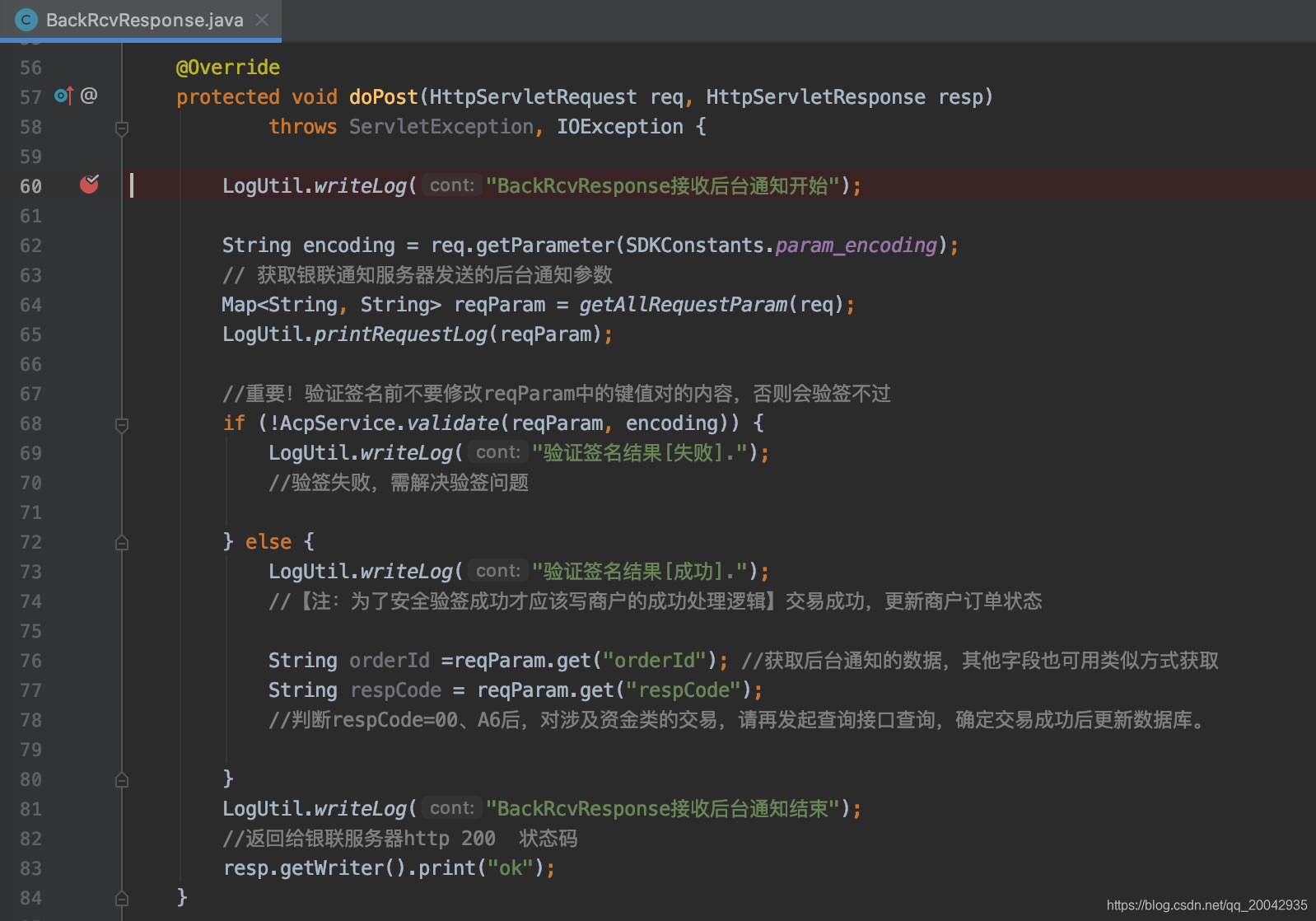Click the protected keyword on line 57
Screen dimensions: 1316x921
228,97
